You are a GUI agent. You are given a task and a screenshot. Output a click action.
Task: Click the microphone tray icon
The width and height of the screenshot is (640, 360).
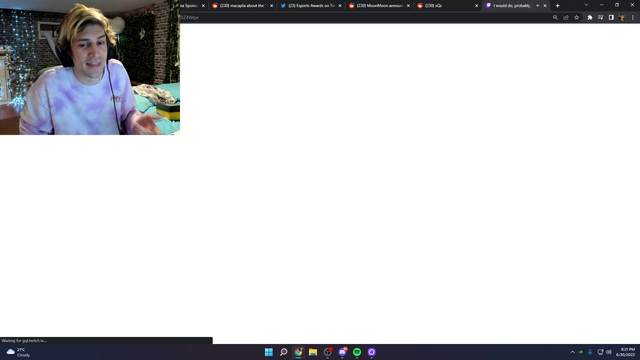590,352
